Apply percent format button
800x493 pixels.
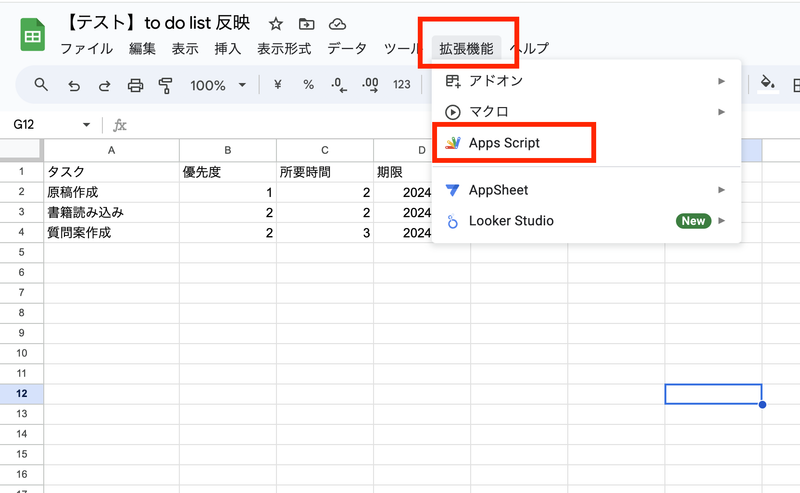pos(309,85)
